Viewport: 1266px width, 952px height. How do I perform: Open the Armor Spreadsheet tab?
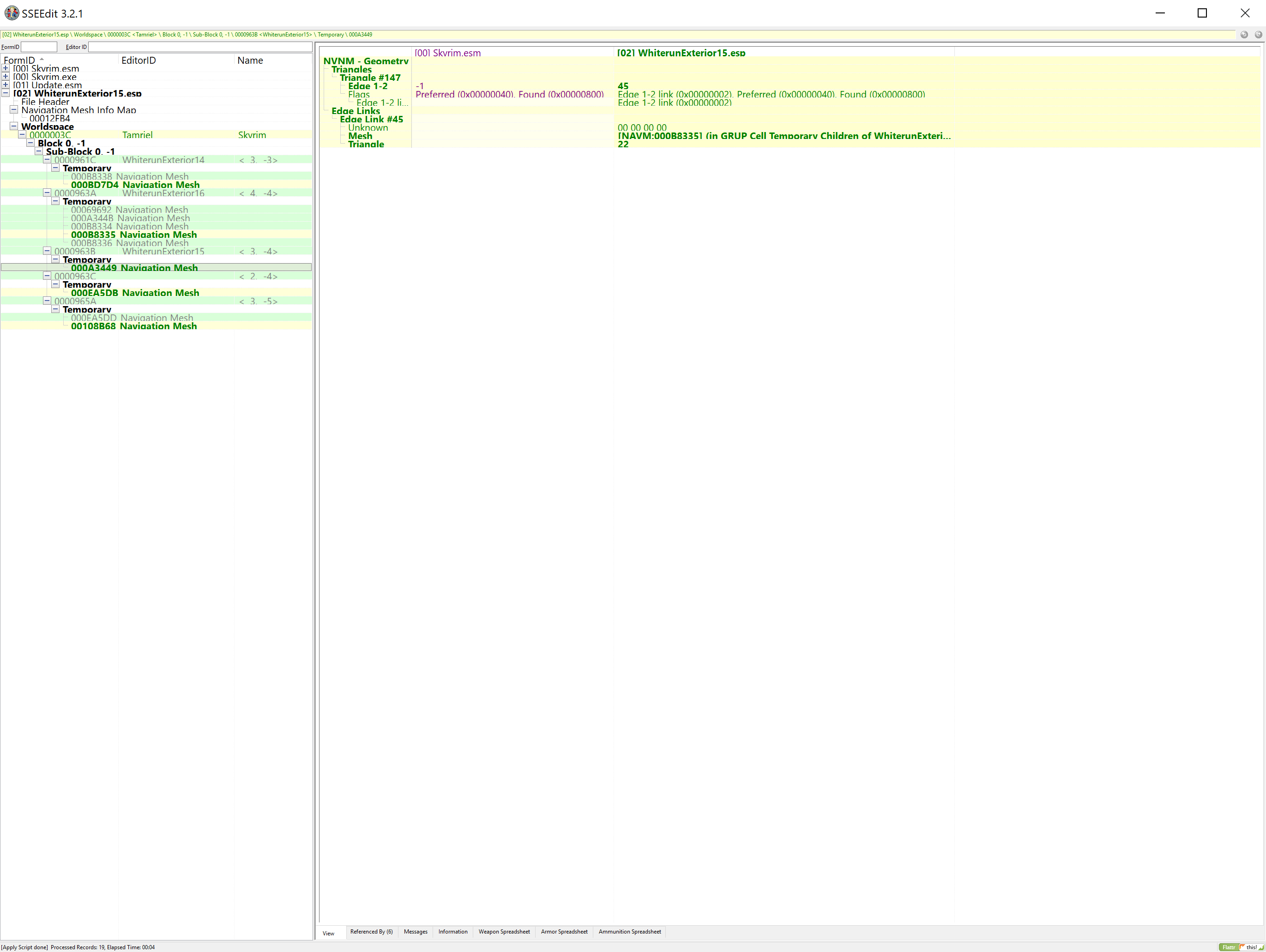(564, 932)
